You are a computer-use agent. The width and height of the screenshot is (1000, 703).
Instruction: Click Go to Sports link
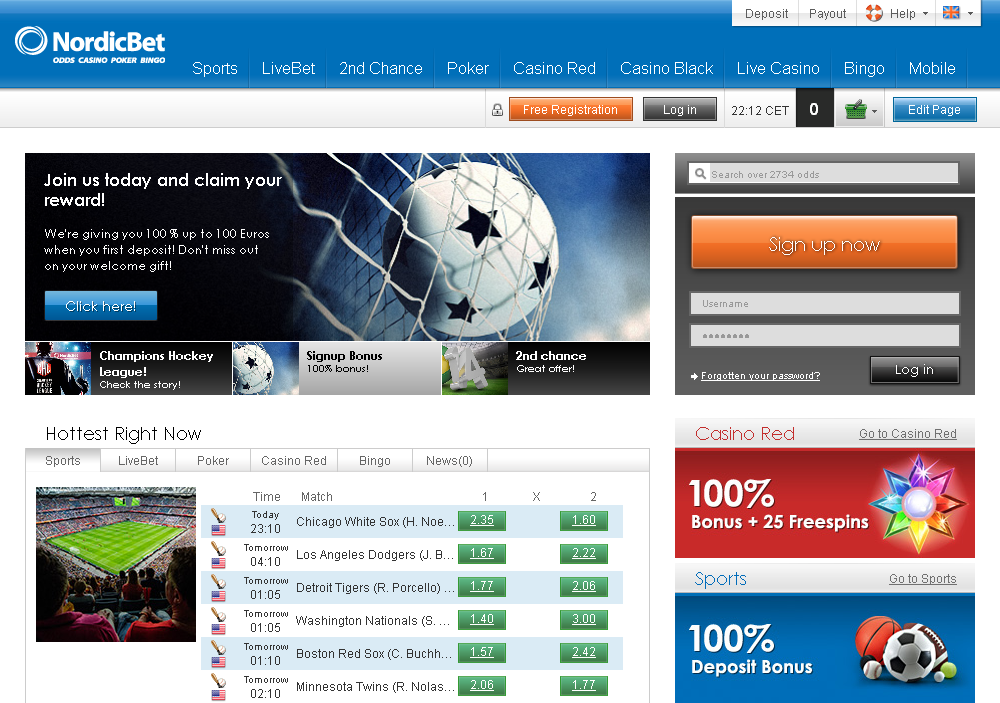(x=923, y=579)
